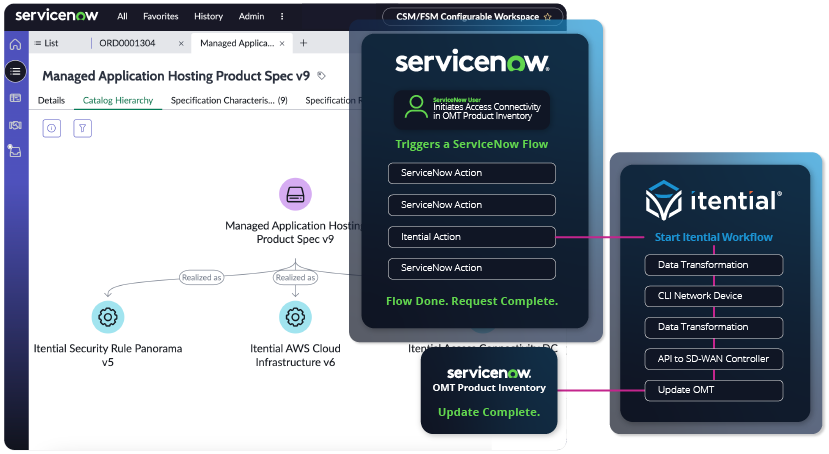Open the History menu
This screenshot has height=454, width=829.
[x=208, y=17]
